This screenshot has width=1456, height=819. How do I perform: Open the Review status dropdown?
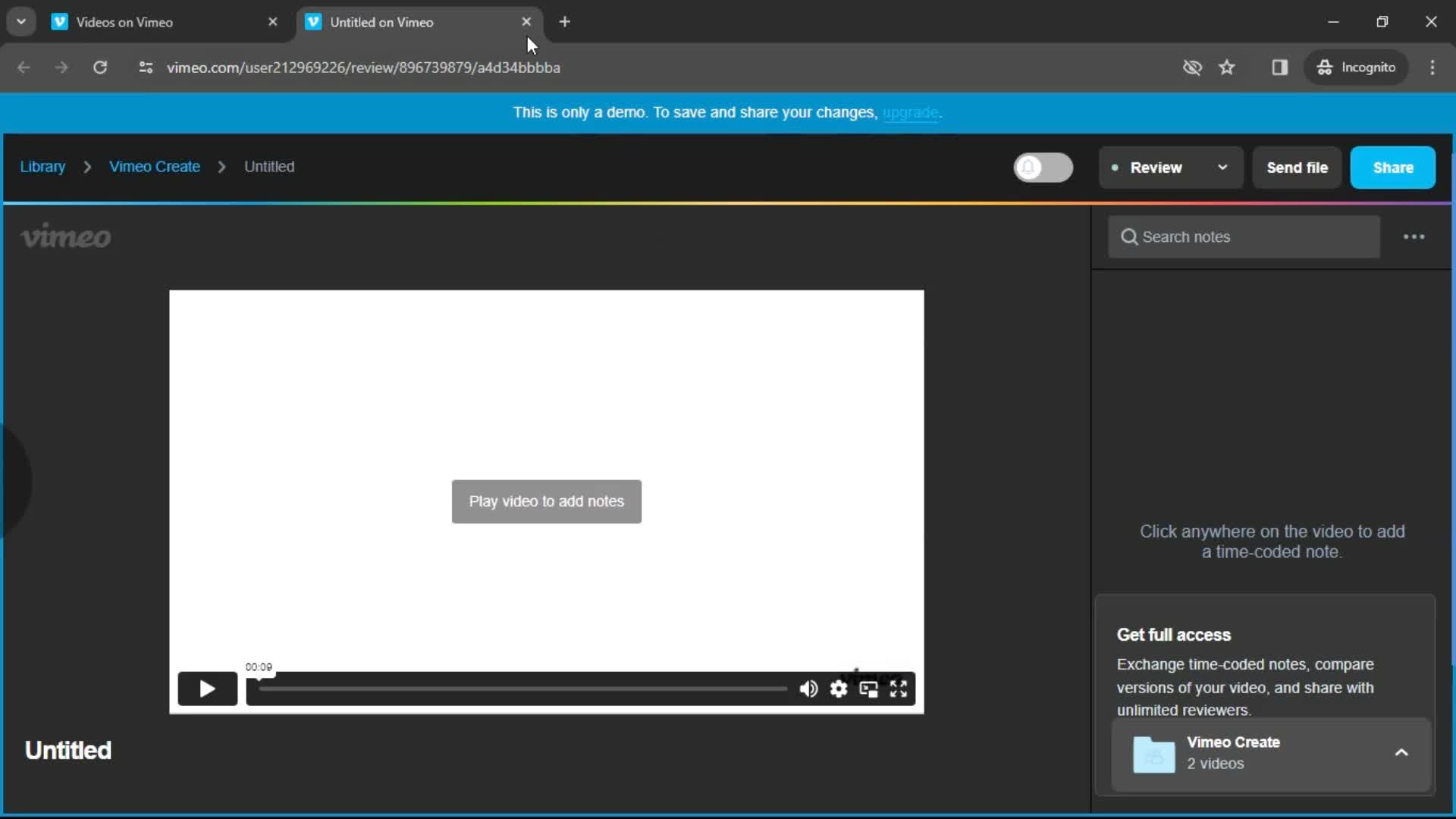(x=1170, y=168)
